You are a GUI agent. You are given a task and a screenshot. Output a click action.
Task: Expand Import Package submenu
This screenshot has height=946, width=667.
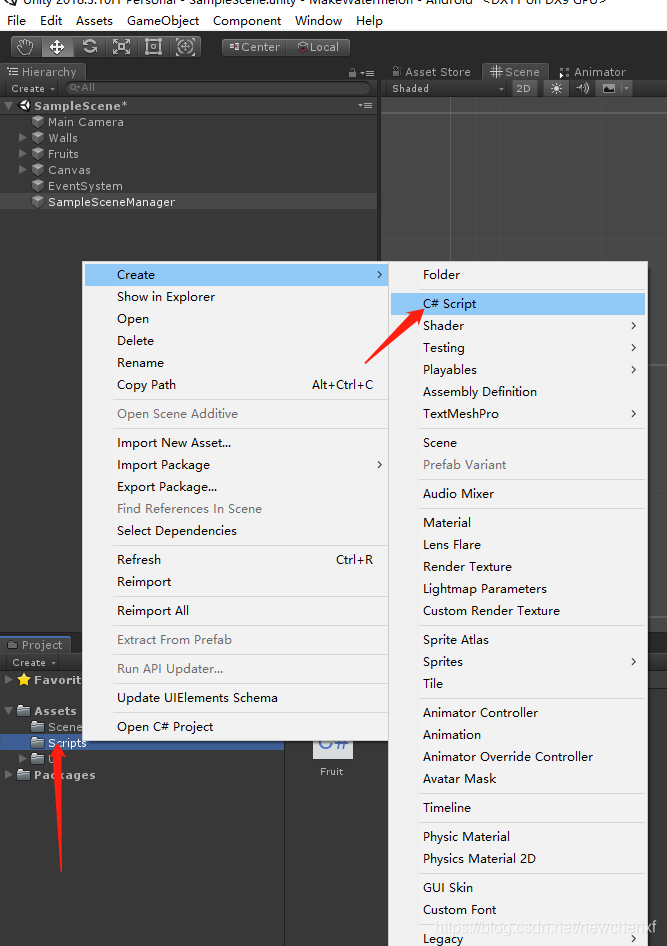pos(236,465)
